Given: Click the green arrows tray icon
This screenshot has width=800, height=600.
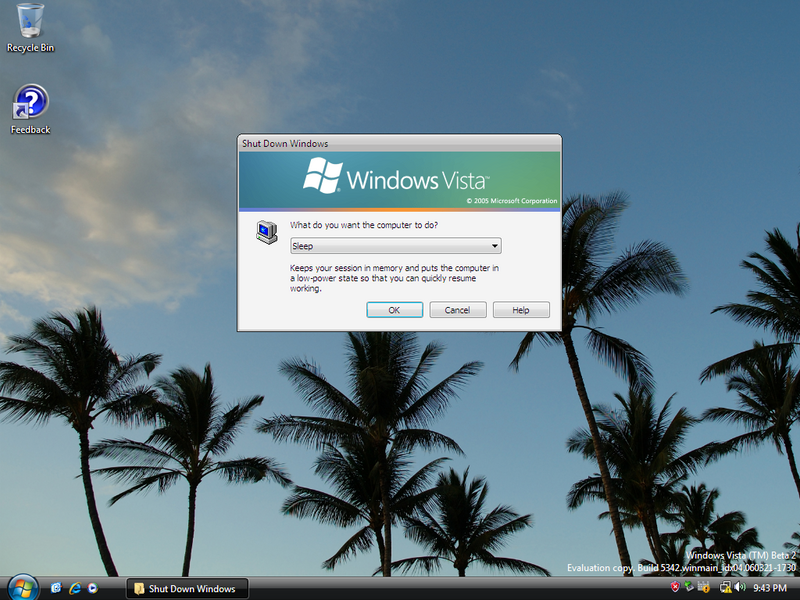Looking at the screenshot, I should point(689,587).
